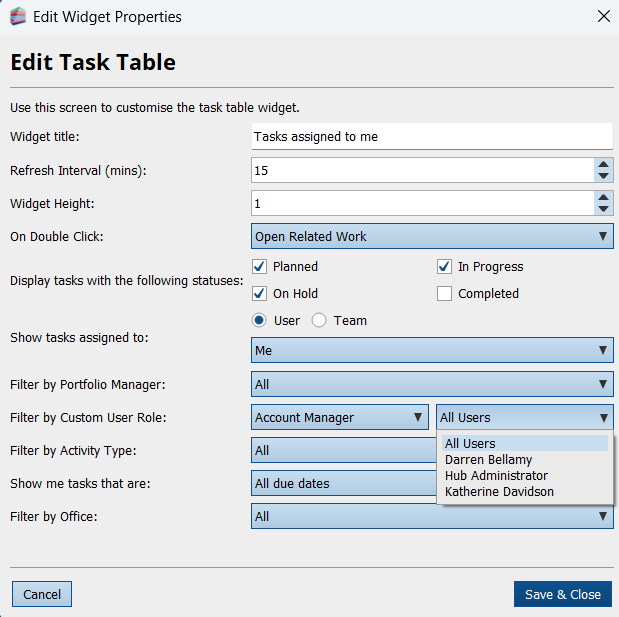Increase Refresh Interval with up arrow

point(603,164)
